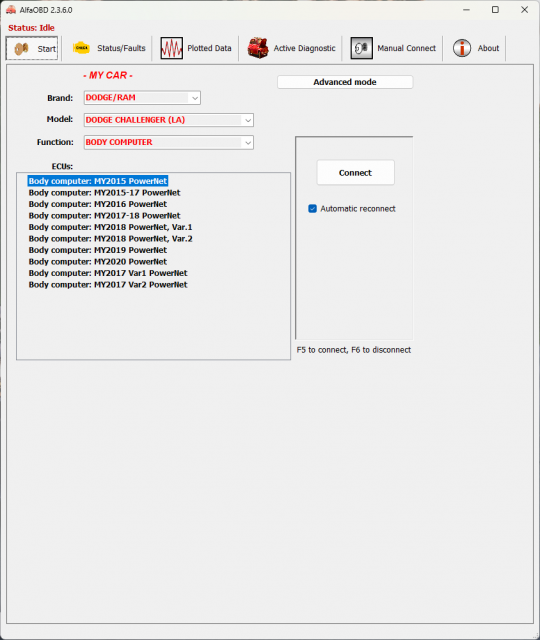The height and width of the screenshot is (640, 540).
Task: Expand the Model dropdown arrow
Action: [248, 120]
